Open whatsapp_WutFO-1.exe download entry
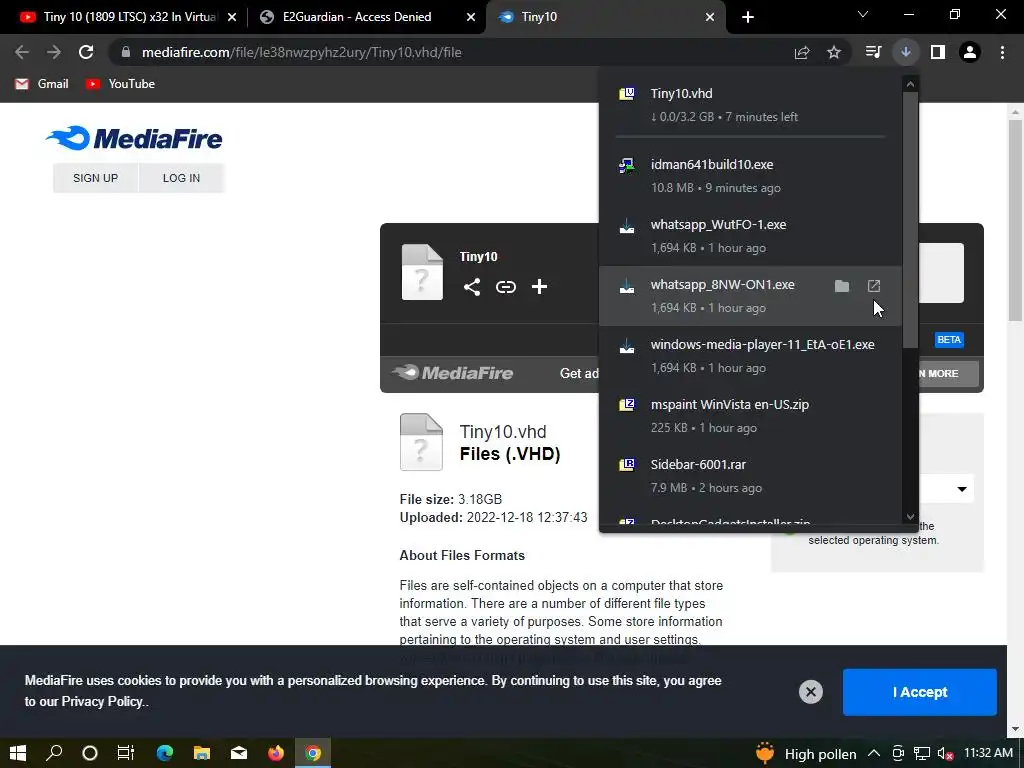Screen dimensions: 1024x768 750,236
